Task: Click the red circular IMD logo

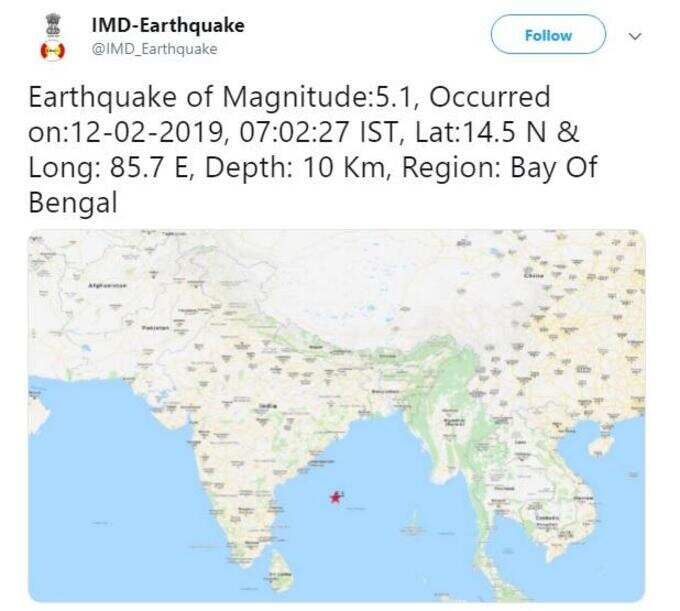Action: pos(52,51)
